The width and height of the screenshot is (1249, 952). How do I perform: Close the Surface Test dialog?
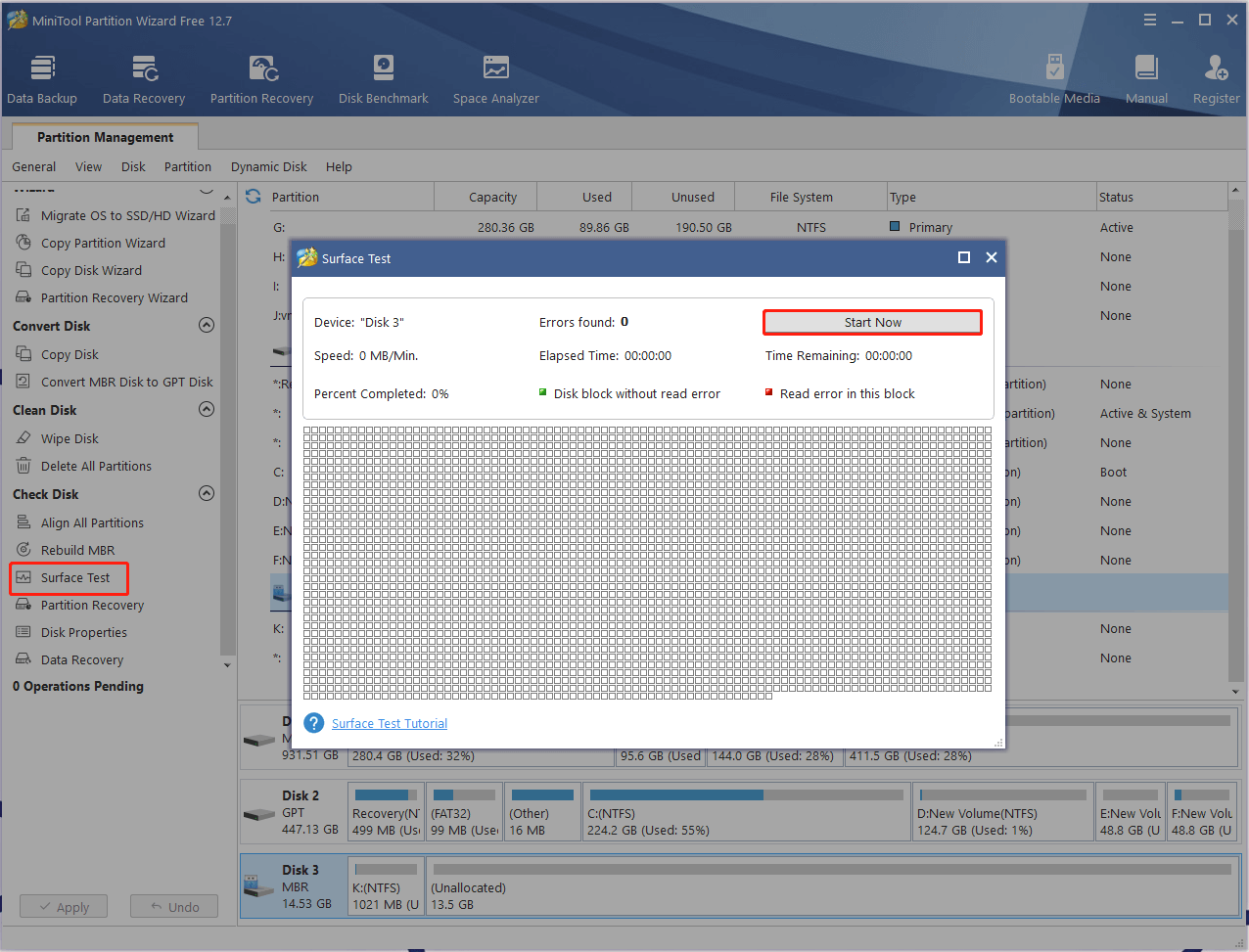click(x=992, y=257)
